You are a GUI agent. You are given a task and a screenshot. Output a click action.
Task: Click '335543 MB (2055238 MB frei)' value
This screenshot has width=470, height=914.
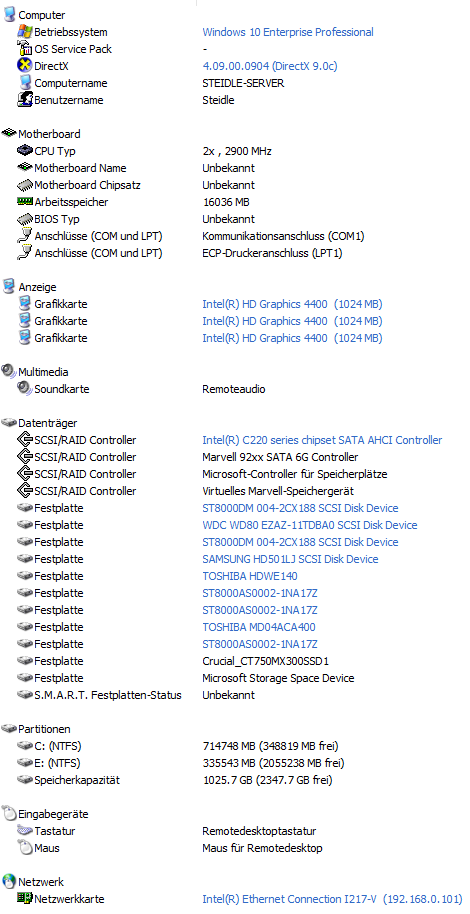273,763
